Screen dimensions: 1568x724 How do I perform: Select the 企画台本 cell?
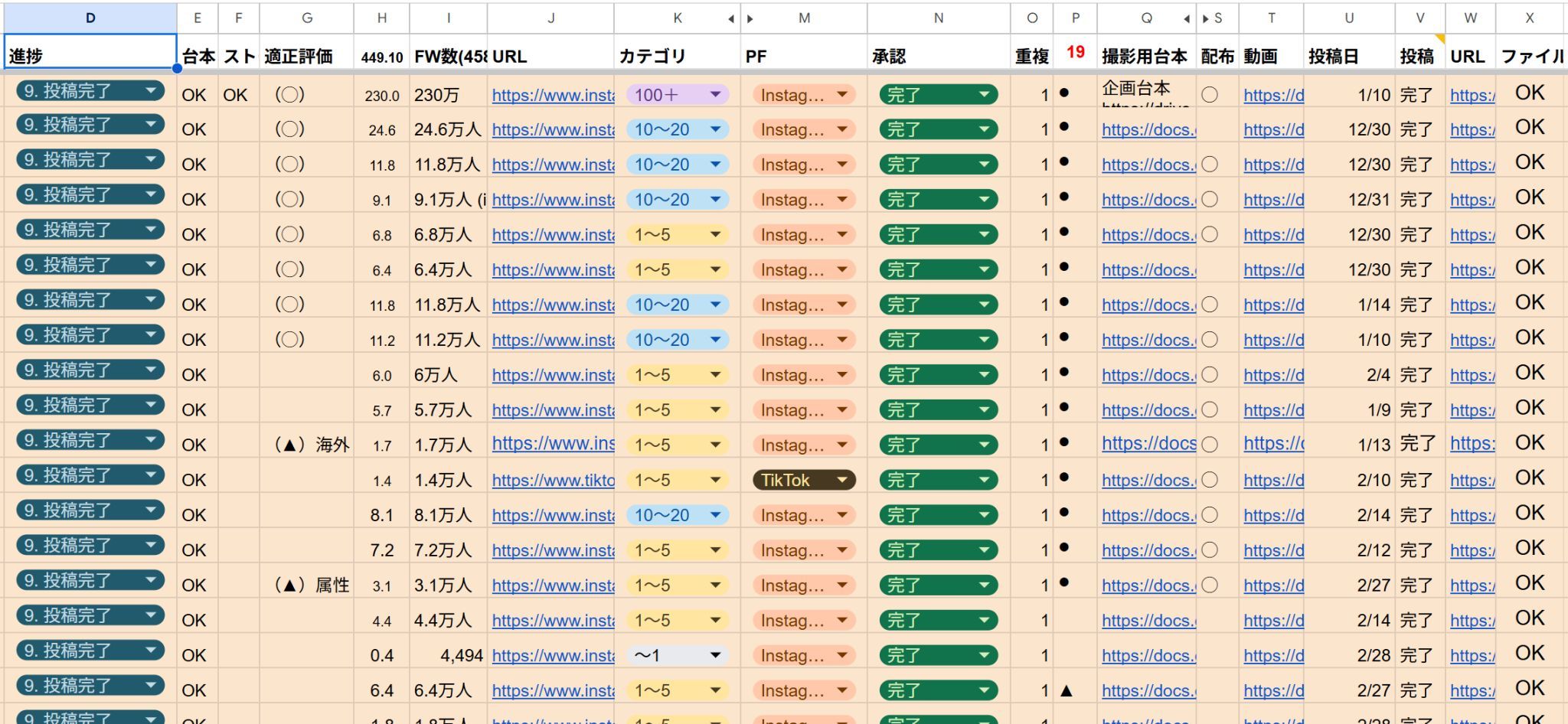(x=1136, y=88)
